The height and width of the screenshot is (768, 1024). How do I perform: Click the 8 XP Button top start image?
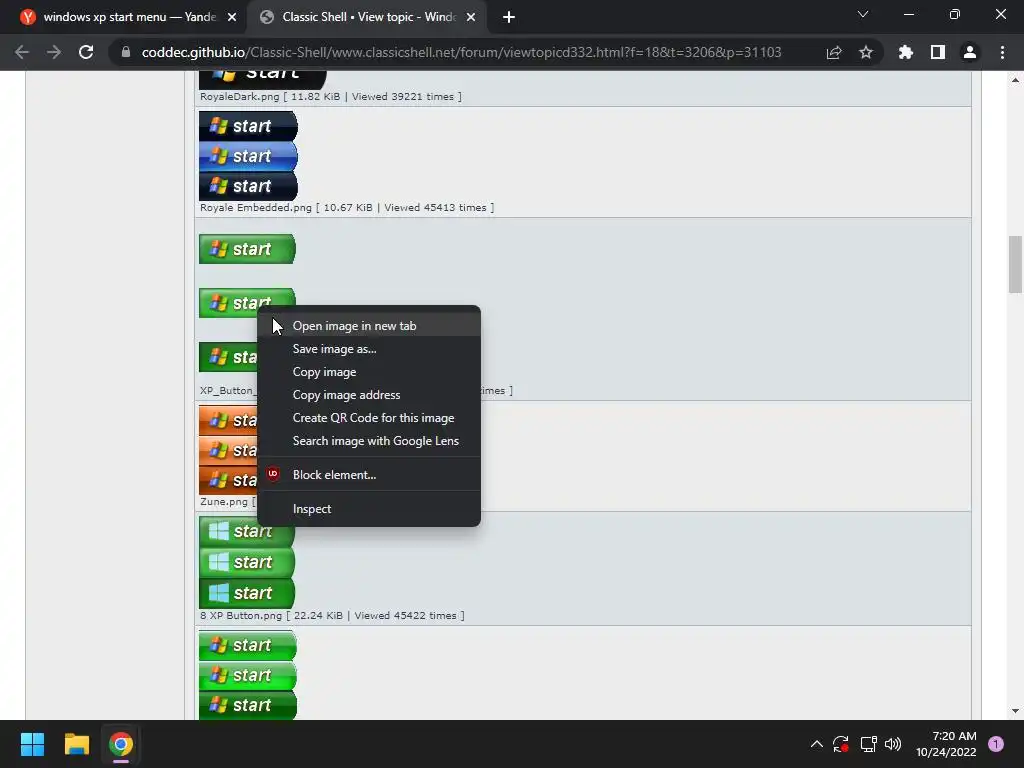247,531
